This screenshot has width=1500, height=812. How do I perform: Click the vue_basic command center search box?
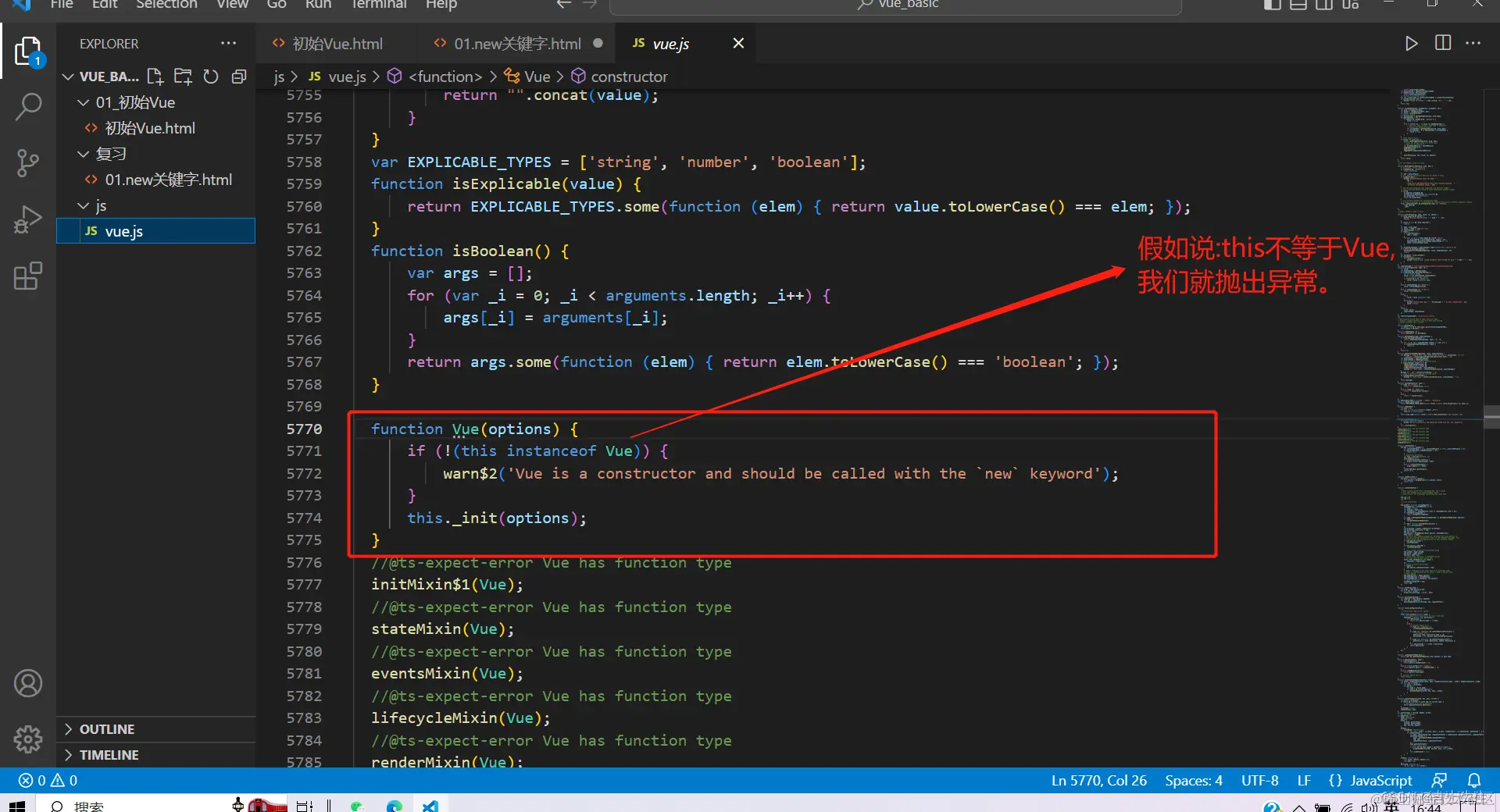(895, 5)
